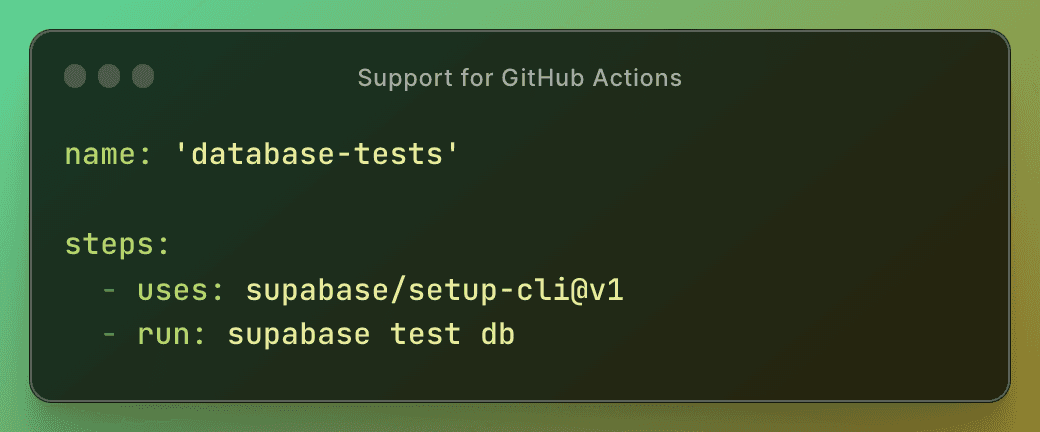The width and height of the screenshot is (1040, 432).
Task: Click the leftmost window control dot
Action: click(75, 76)
